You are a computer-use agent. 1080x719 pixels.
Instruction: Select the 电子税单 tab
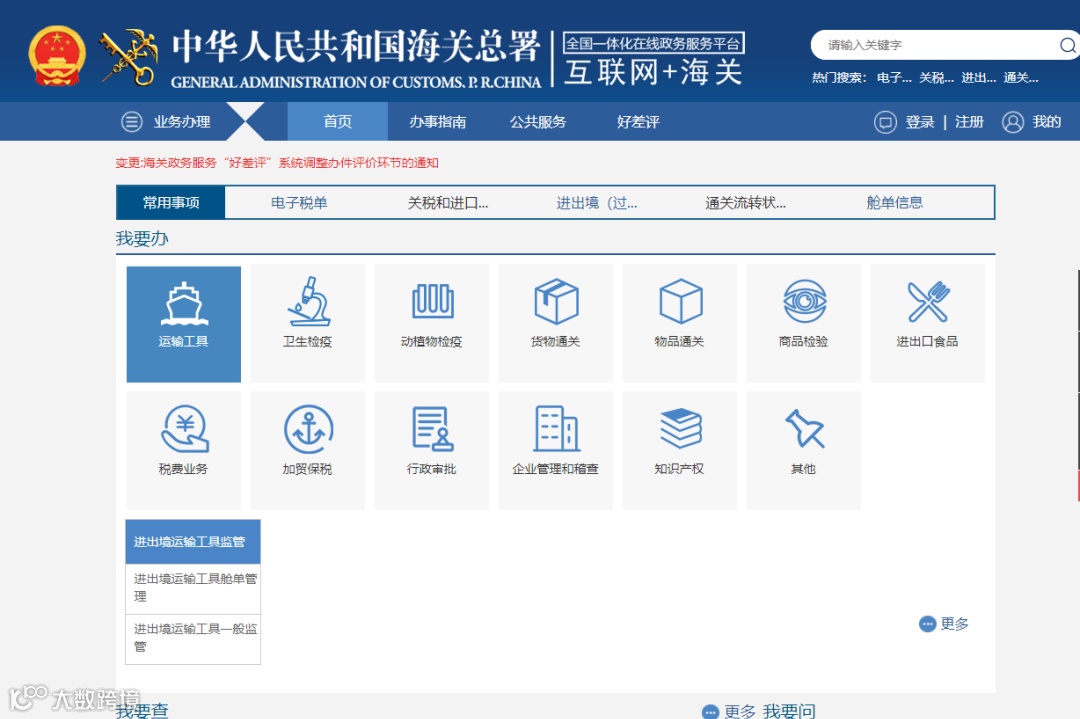pyautogui.click(x=299, y=202)
